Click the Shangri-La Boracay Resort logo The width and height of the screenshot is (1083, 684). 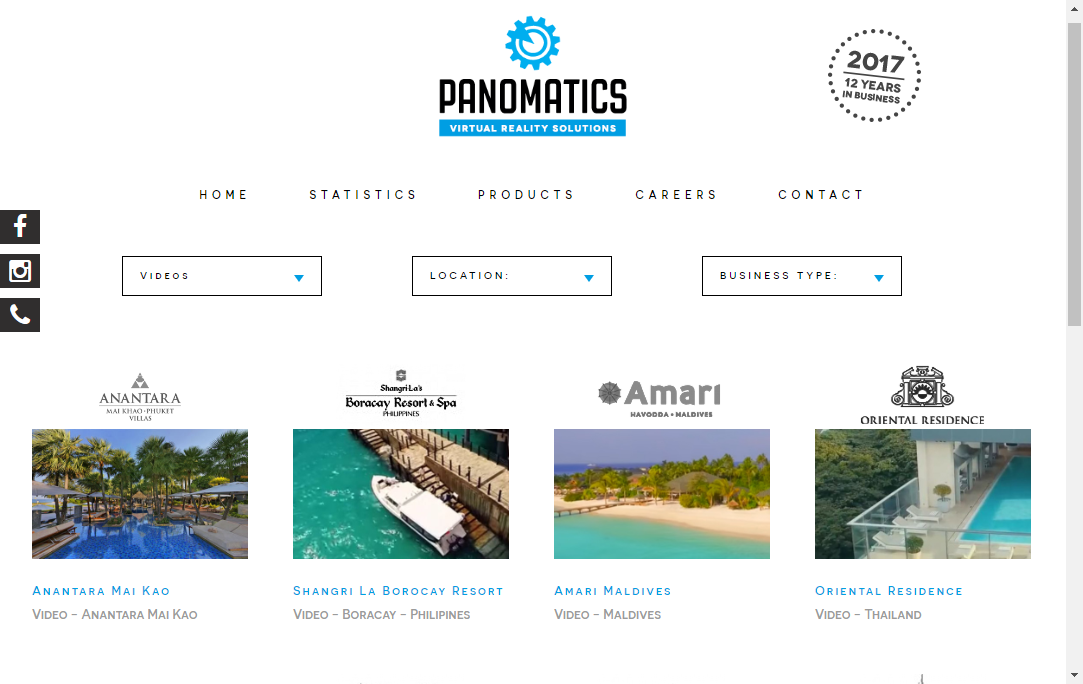401,393
